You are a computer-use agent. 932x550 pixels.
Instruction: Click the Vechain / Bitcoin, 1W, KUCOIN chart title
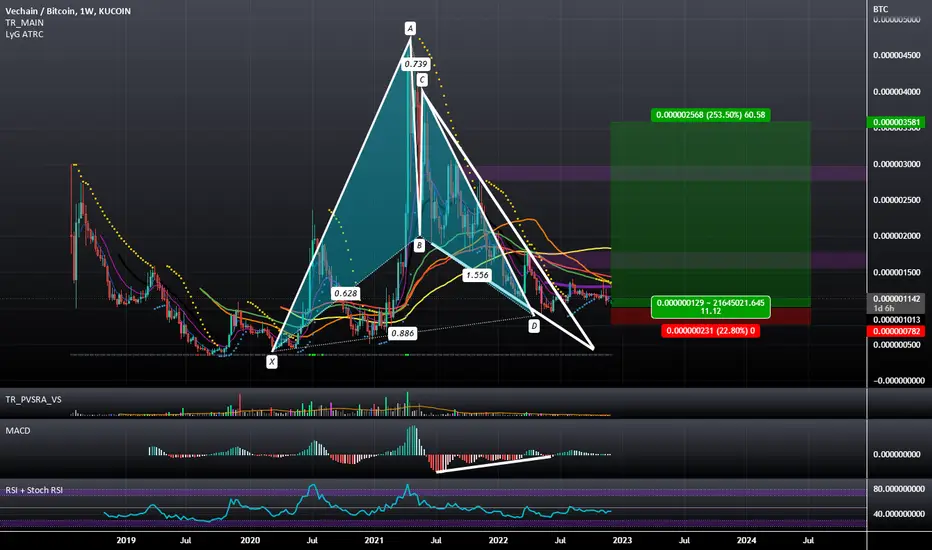[x=68, y=11]
